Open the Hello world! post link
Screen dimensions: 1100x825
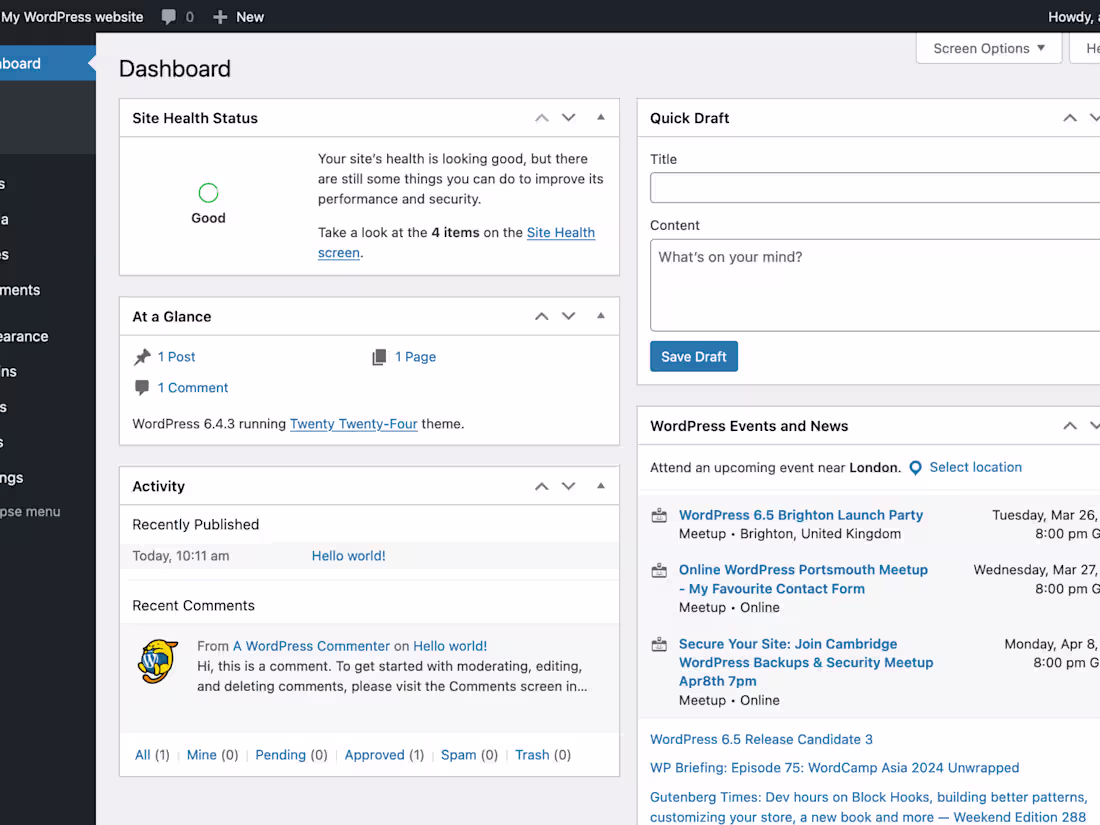coord(348,555)
